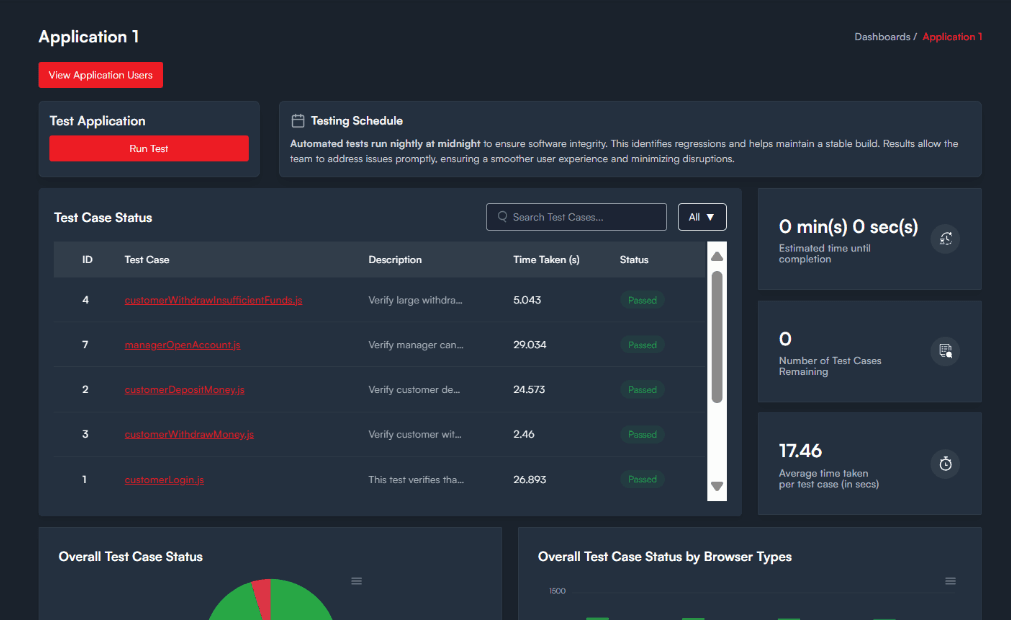The image size is (1011, 620).
Task: Click the ID cell 7
Action: tap(85, 345)
